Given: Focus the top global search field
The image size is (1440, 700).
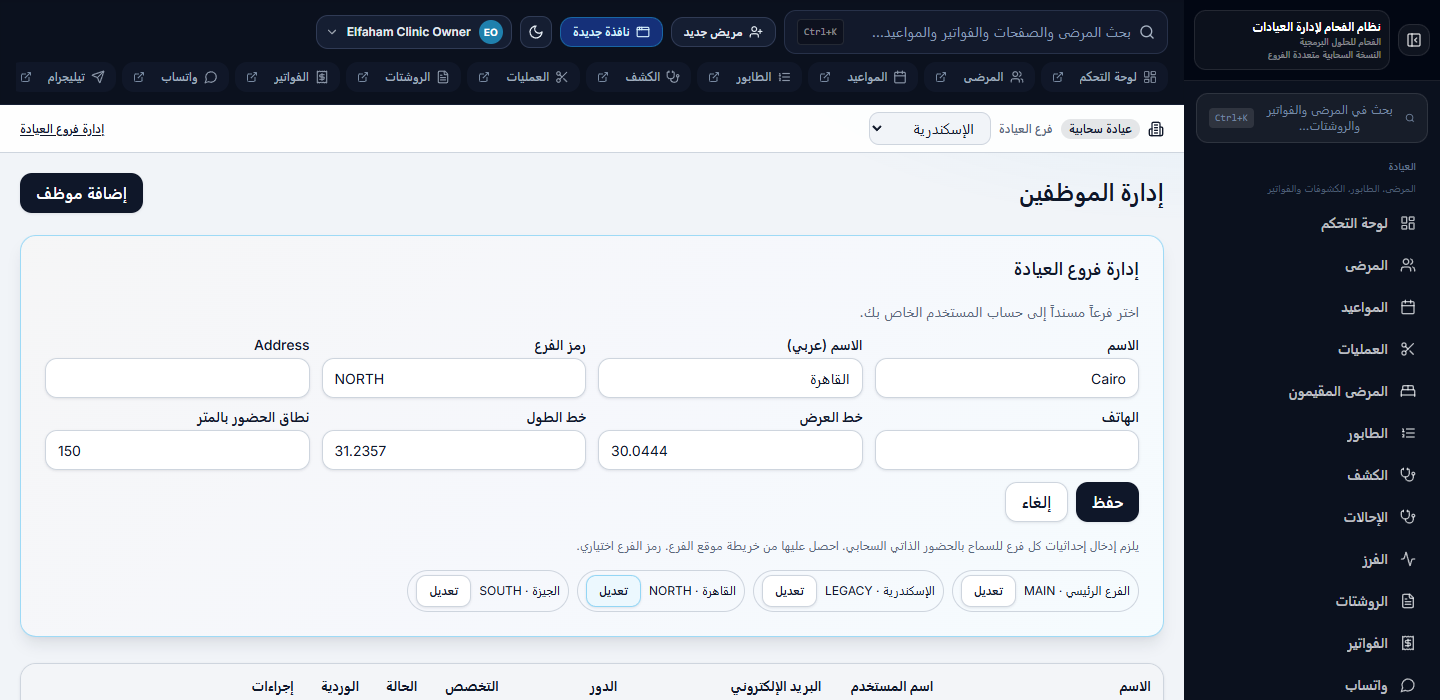Looking at the screenshot, I should click(976, 32).
